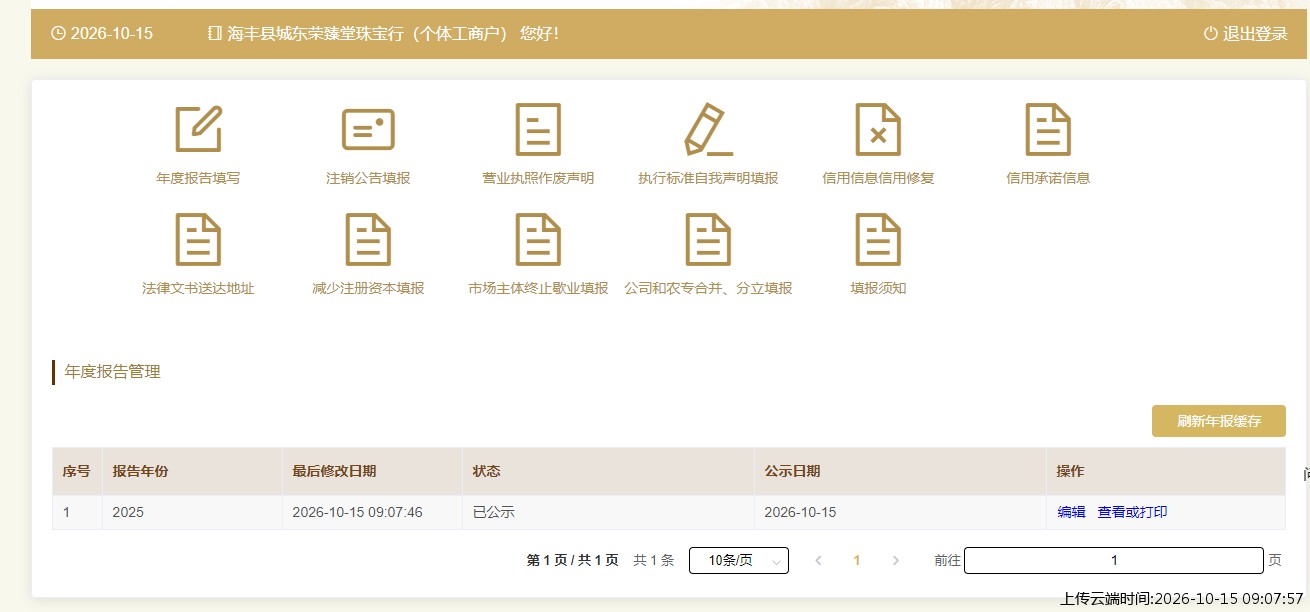Focus the 前往 page number input field
1310x612 pixels.
click(x=1114, y=560)
